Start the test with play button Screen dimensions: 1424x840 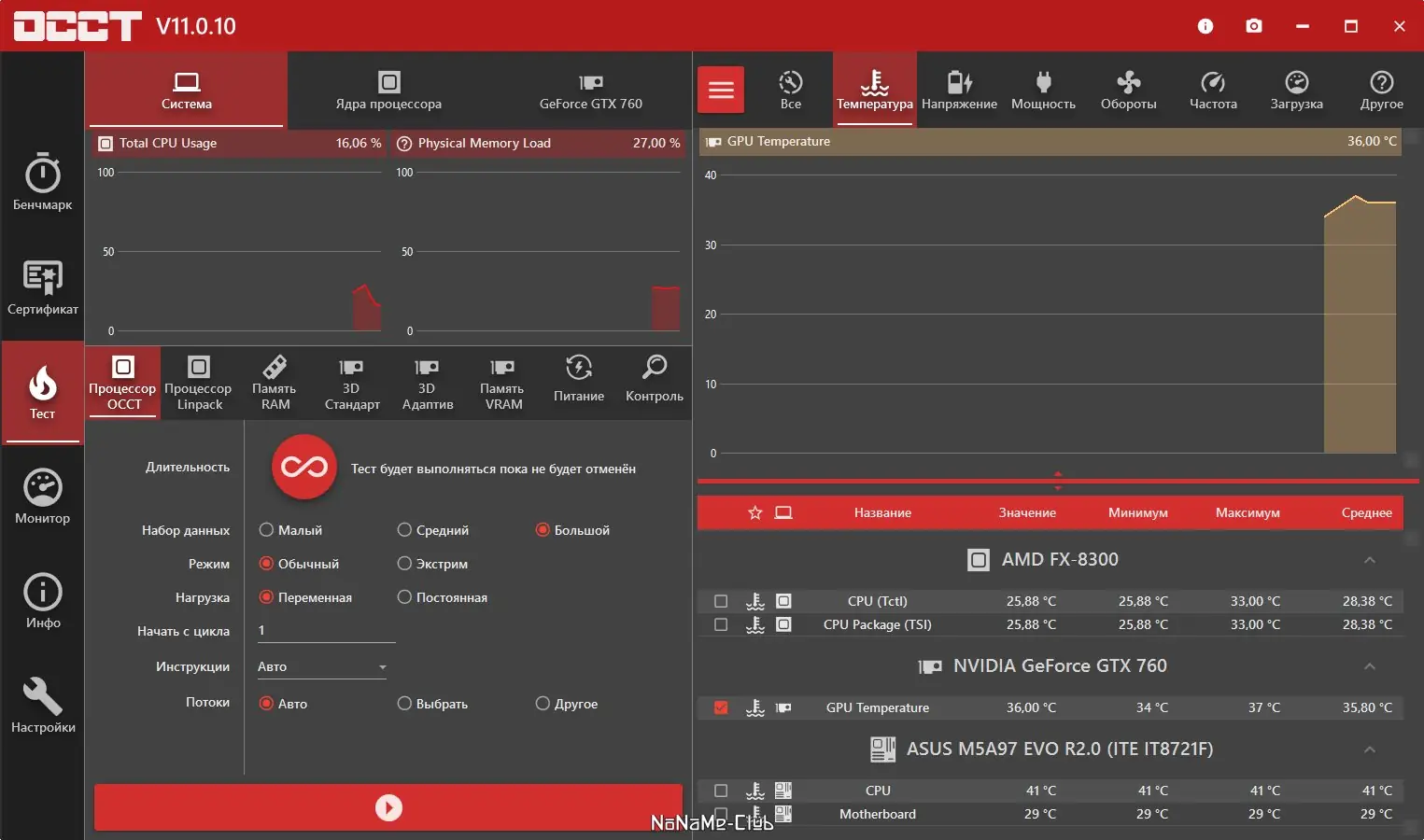[x=388, y=807]
